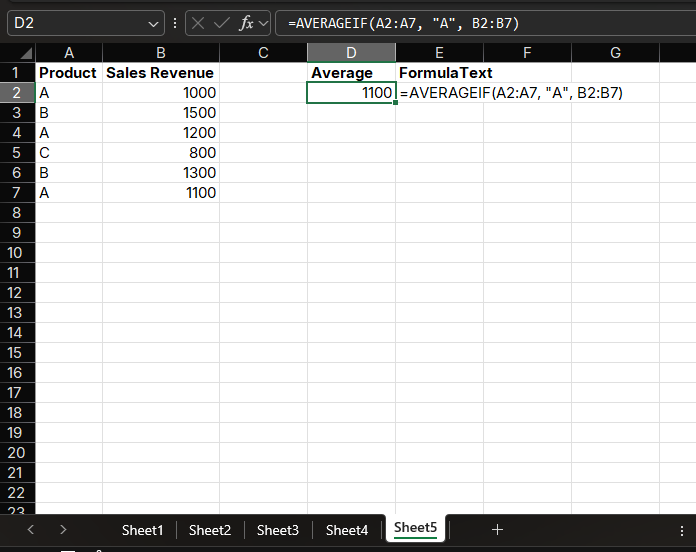Select cell B7 with value 1100
696x552 pixels.
tap(161, 193)
